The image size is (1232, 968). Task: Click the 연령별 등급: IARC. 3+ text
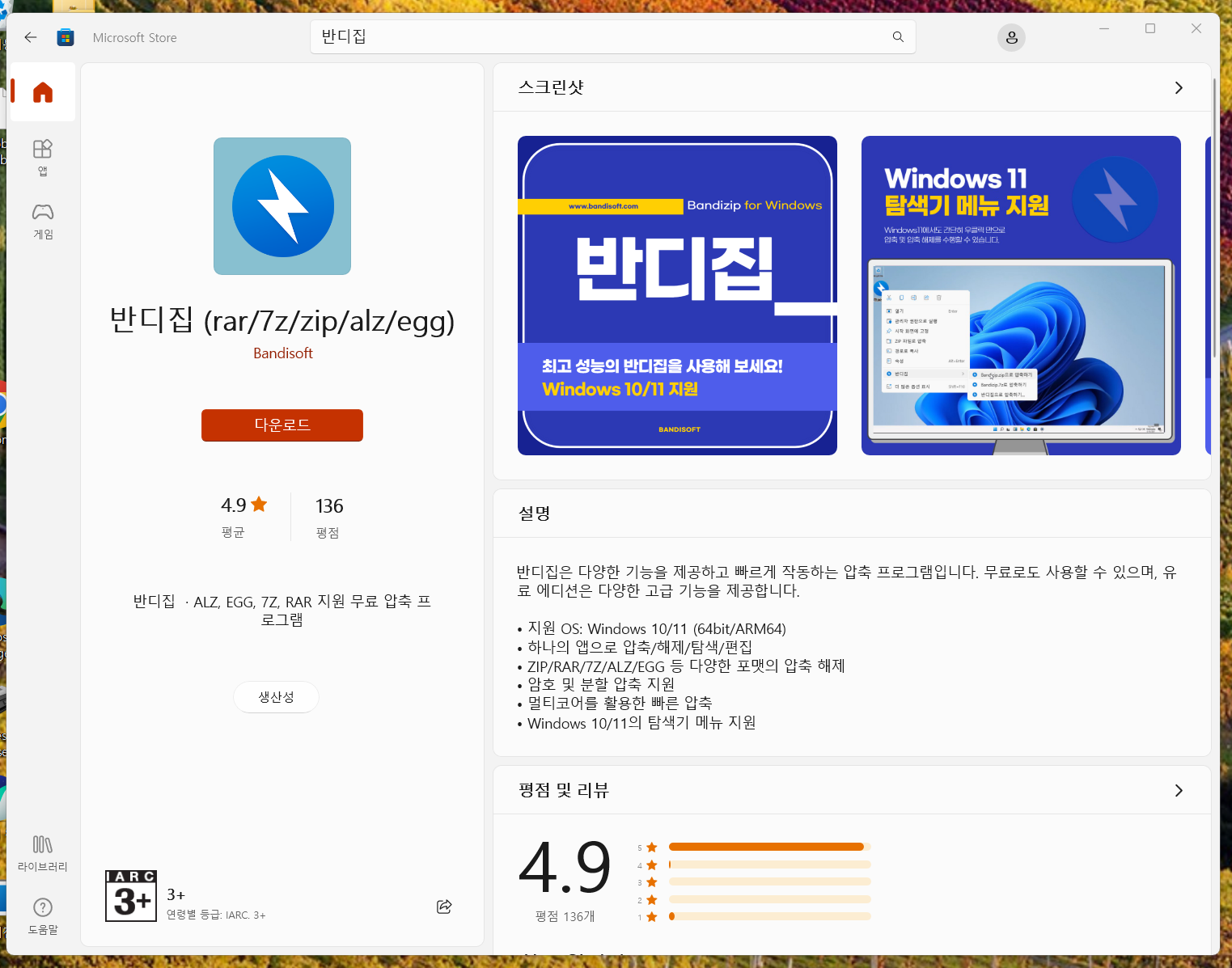[216, 915]
